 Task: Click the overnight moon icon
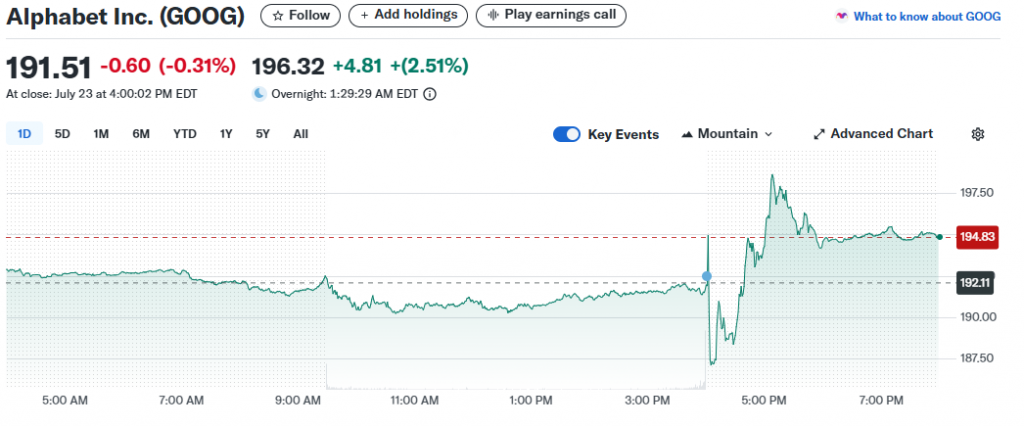260,94
